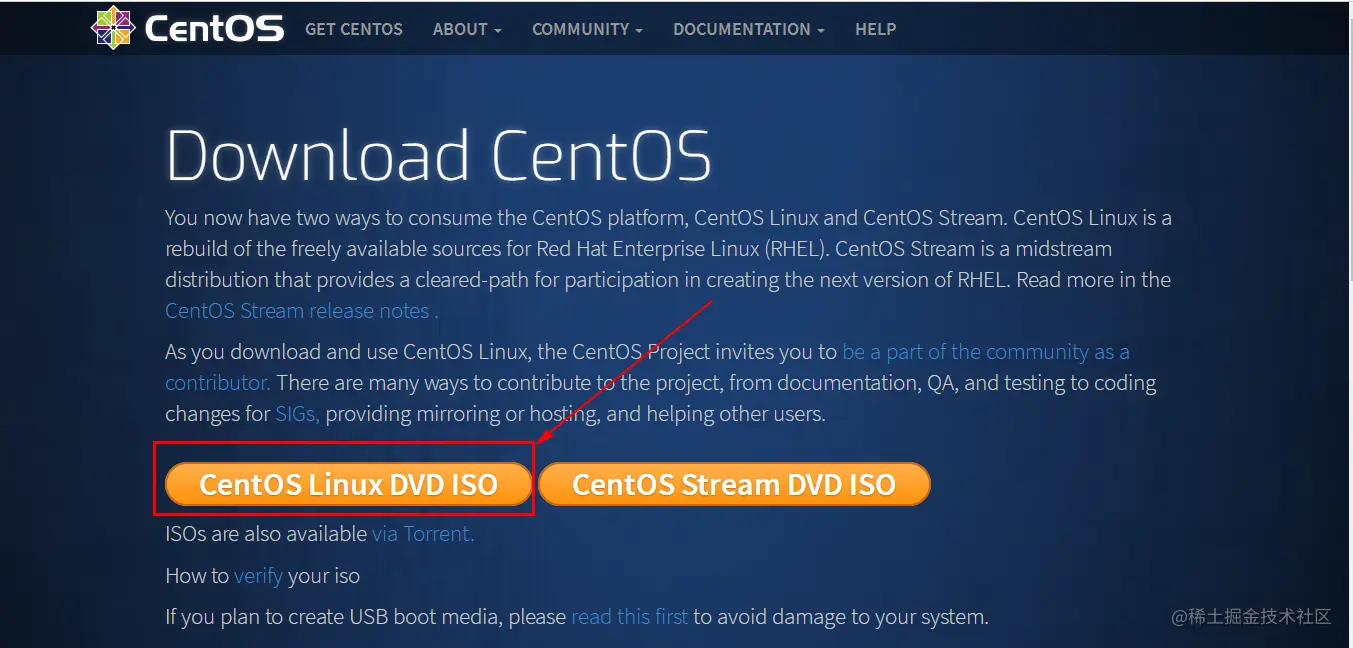The image size is (1353, 648).
Task: Open the SIGs link
Action: click(x=297, y=414)
